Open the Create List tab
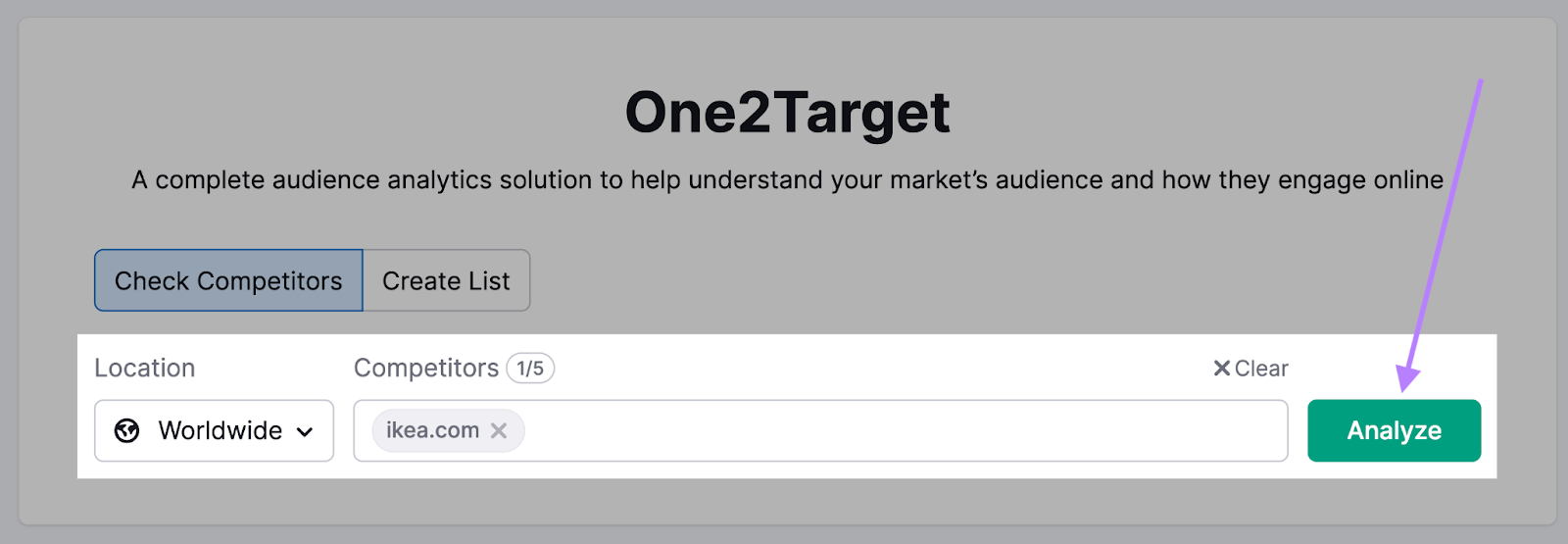 tap(446, 281)
